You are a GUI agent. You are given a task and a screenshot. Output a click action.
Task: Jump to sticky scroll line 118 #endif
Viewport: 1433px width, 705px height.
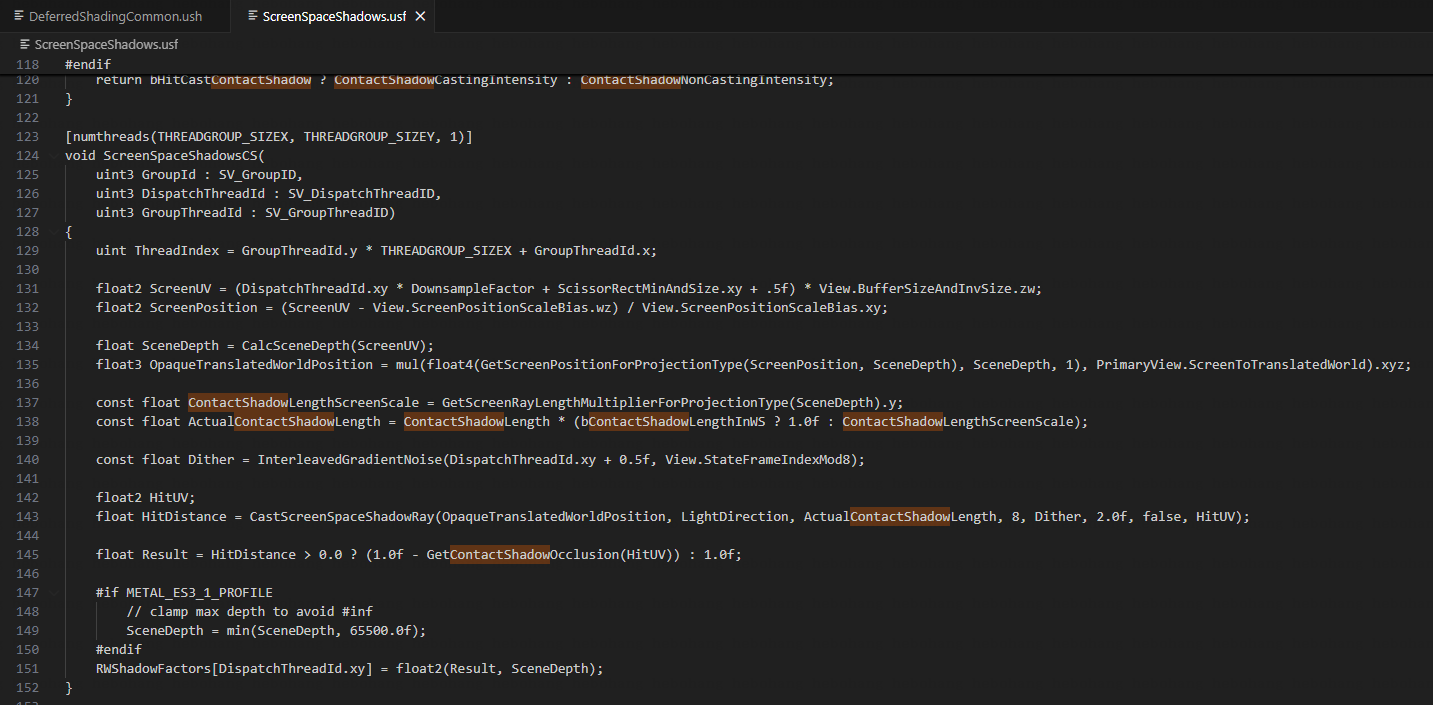click(x=89, y=64)
